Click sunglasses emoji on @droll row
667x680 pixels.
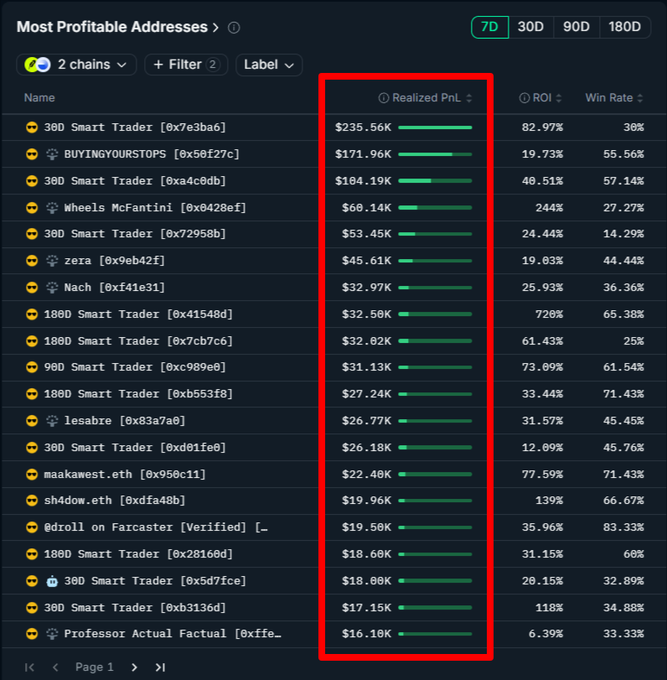tap(32, 527)
